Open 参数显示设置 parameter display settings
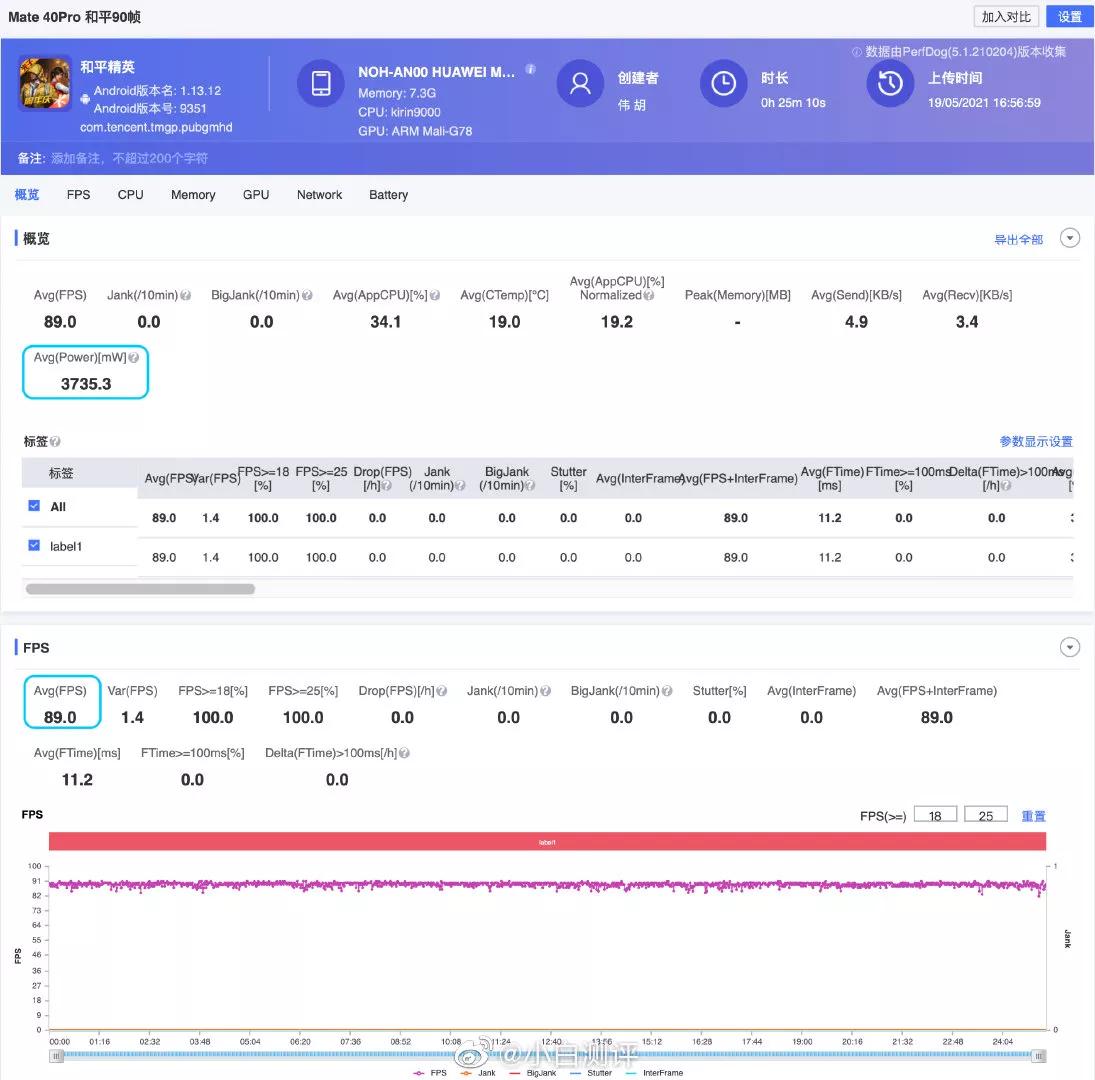1095x1080 pixels. (1035, 442)
